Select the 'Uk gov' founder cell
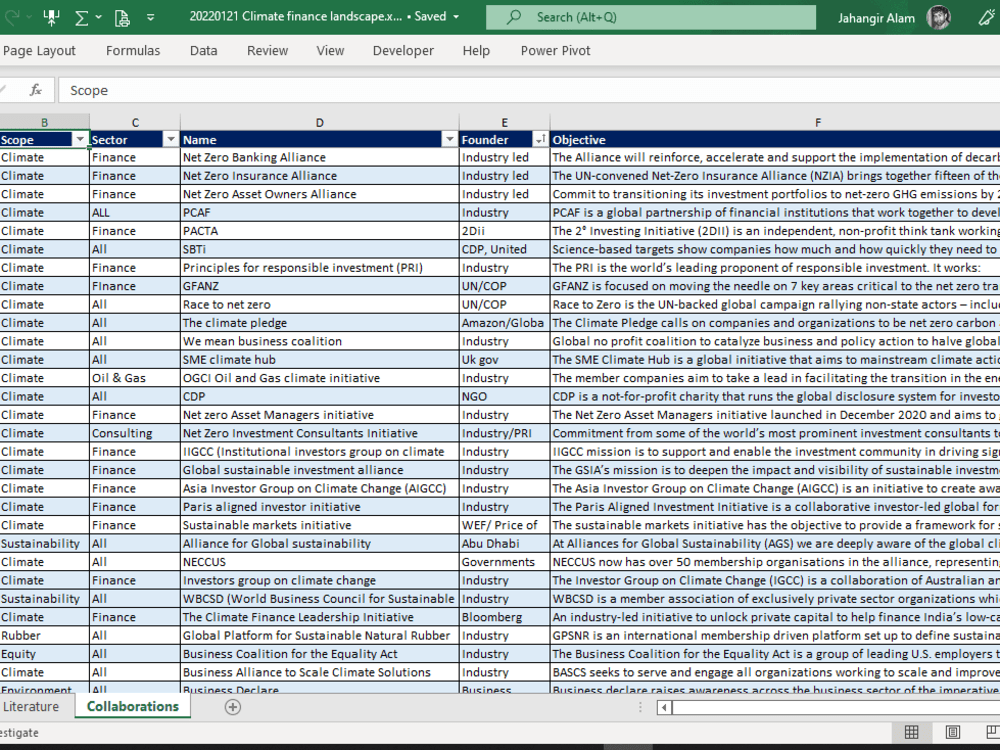Image resolution: width=1000 pixels, height=750 pixels. click(x=504, y=360)
